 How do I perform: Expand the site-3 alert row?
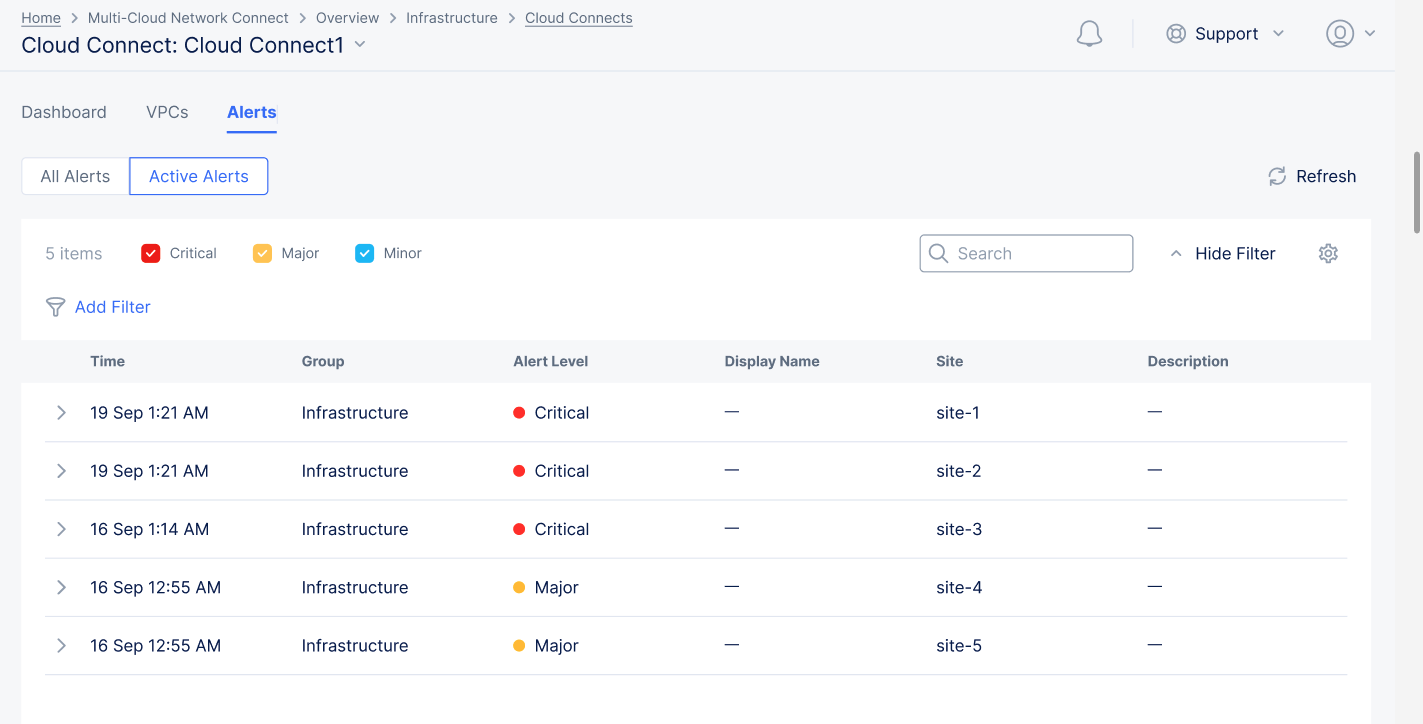coord(60,529)
